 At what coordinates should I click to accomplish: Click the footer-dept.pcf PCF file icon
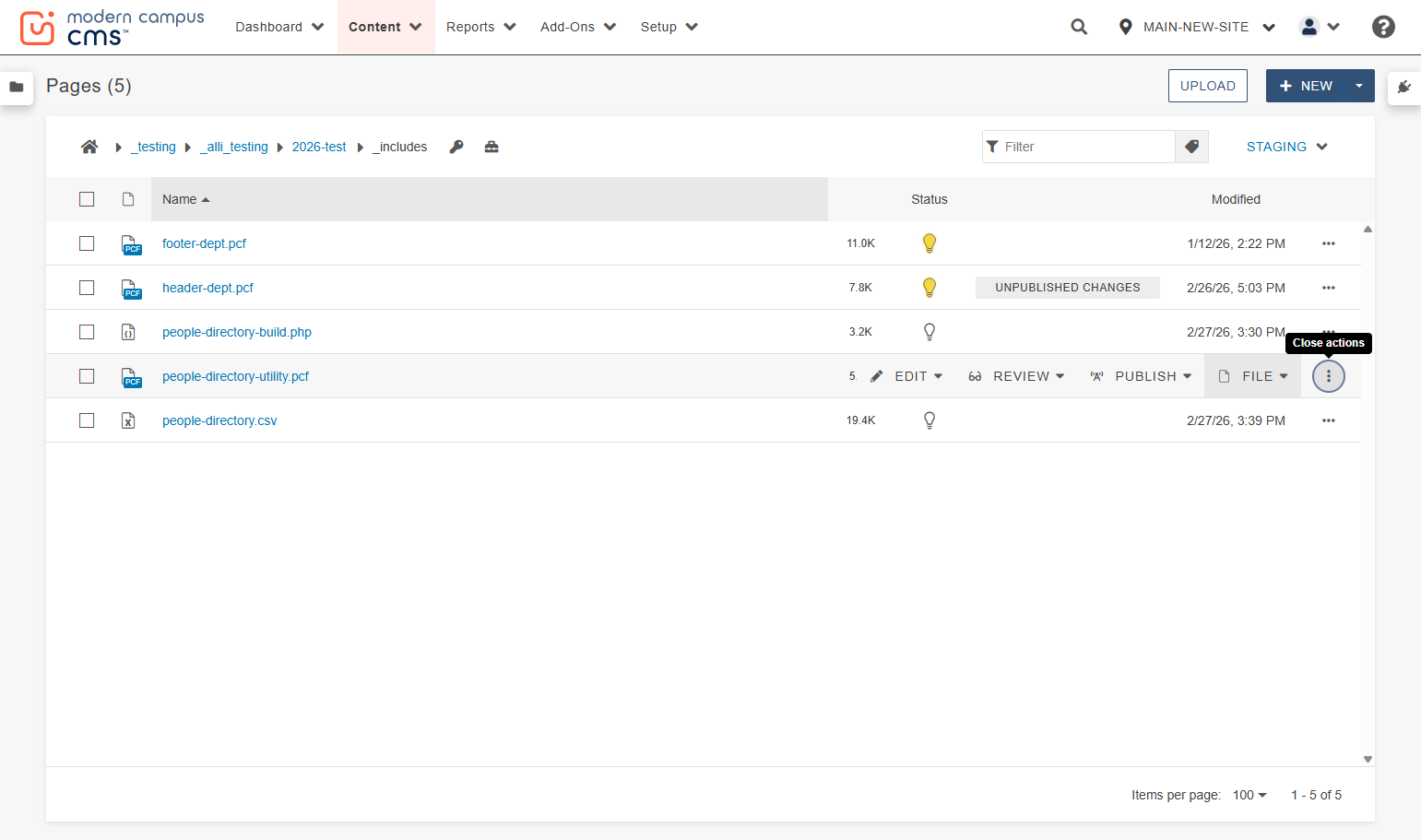click(x=131, y=244)
